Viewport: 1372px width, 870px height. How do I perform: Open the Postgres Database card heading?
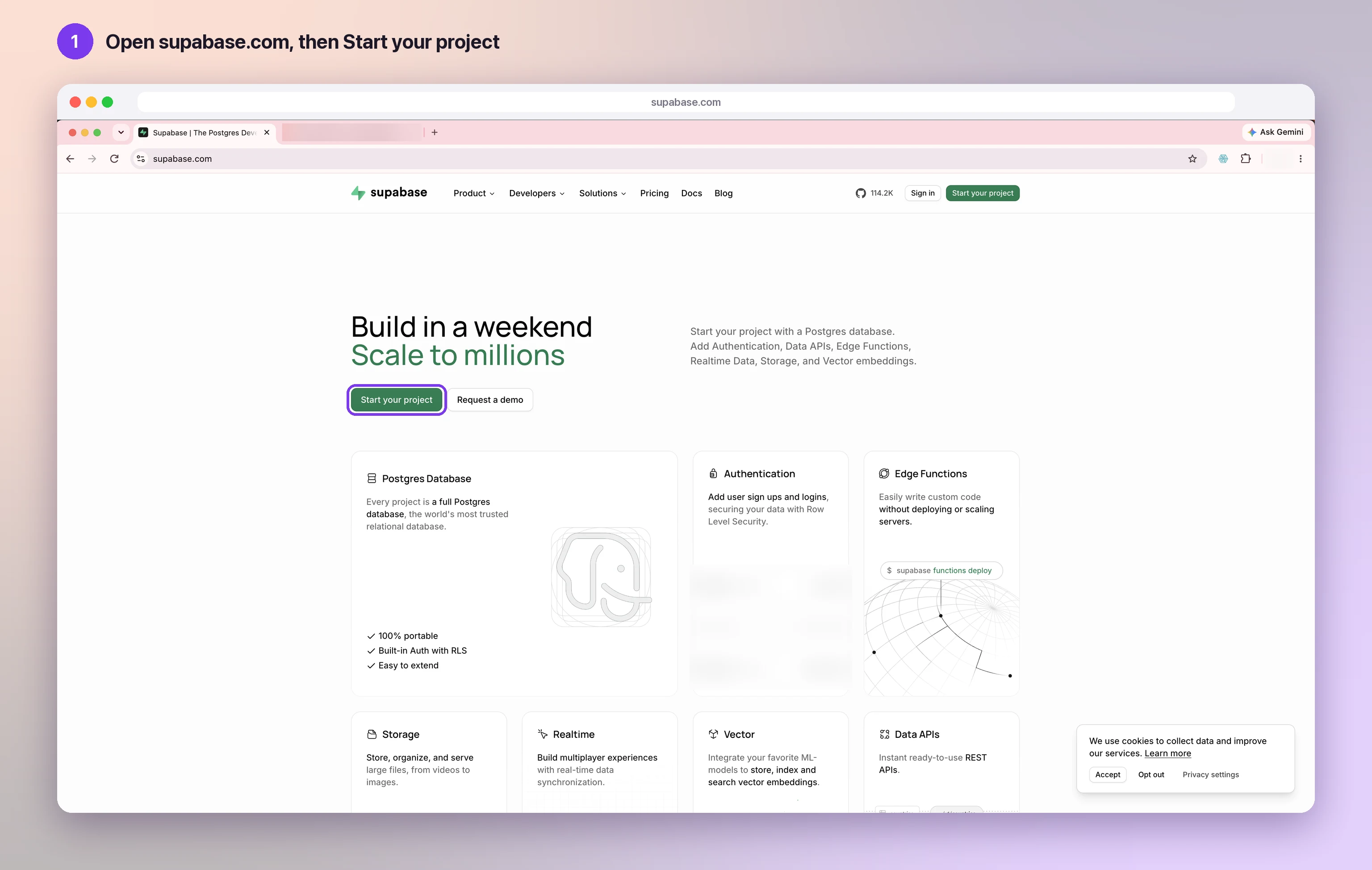tap(426, 479)
